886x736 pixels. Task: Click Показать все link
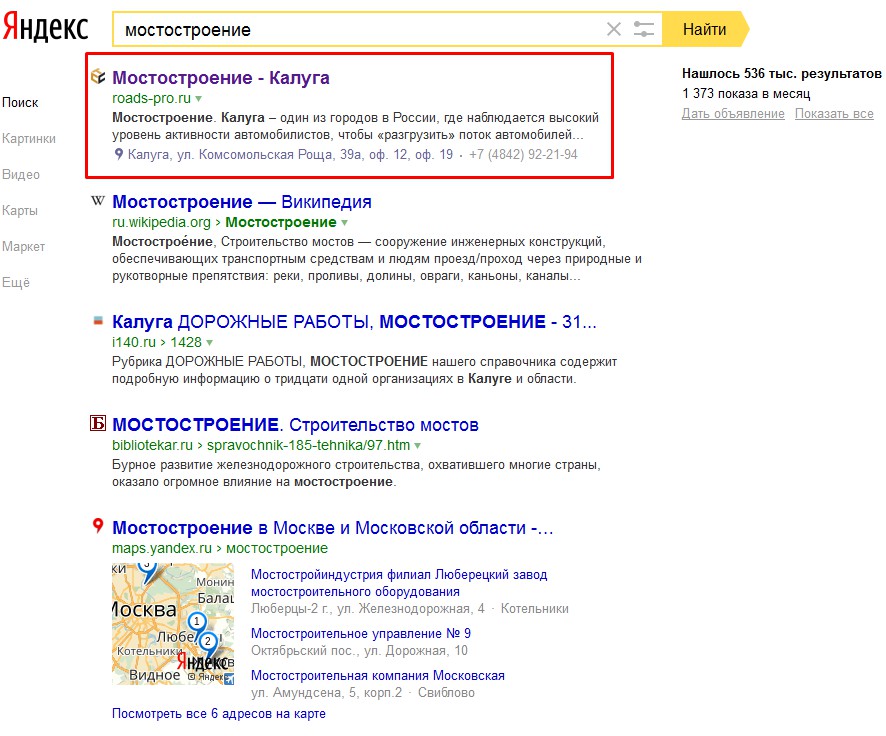(x=834, y=114)
